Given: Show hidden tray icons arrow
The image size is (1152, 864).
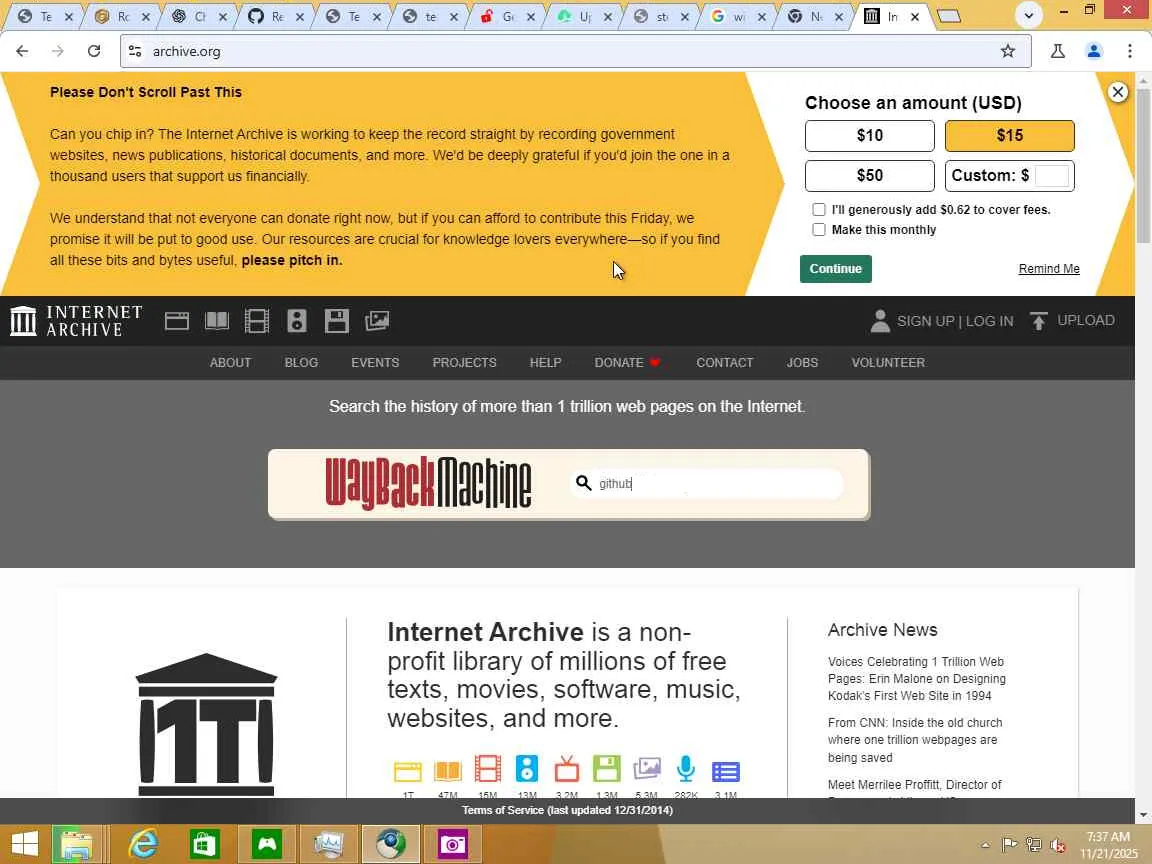Looking at the screenshot, I should click(x=985, y=845).
